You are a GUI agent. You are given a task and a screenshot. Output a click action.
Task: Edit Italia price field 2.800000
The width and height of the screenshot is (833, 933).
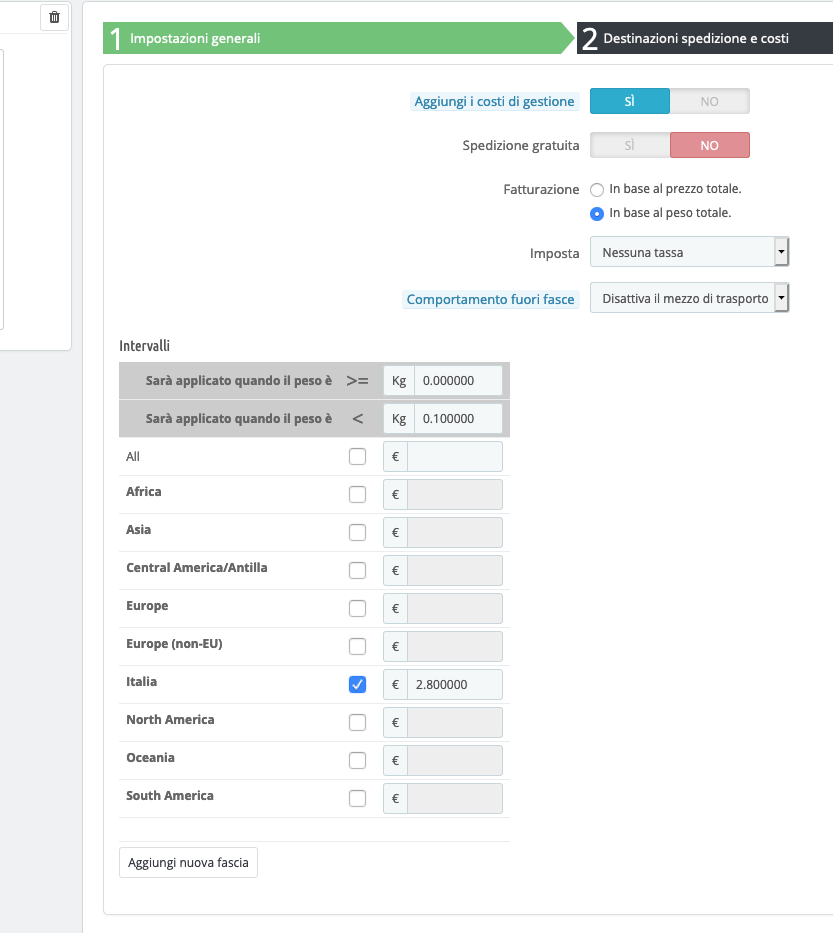[455, 684]
